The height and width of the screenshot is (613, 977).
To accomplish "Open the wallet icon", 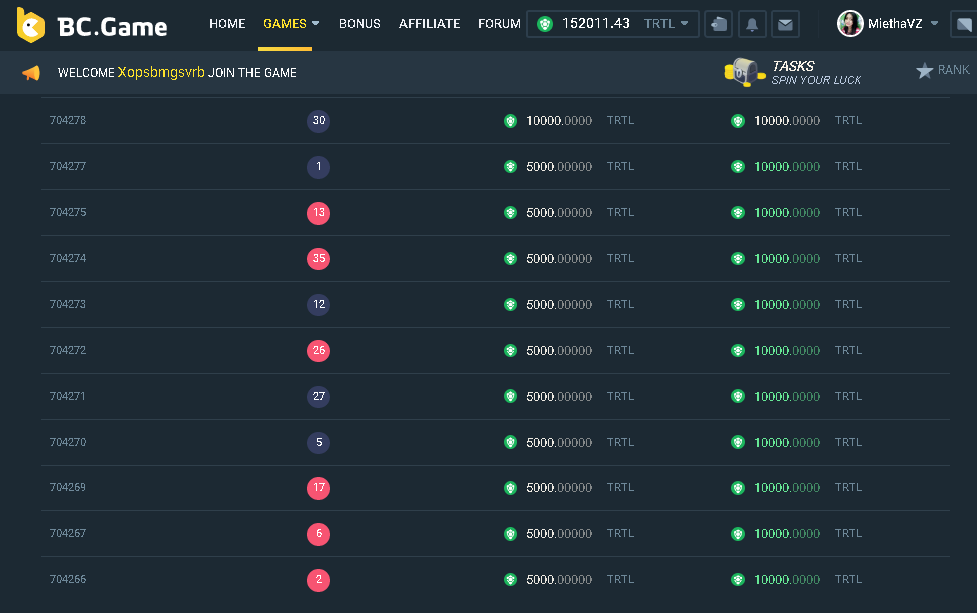I will [718, 24].
